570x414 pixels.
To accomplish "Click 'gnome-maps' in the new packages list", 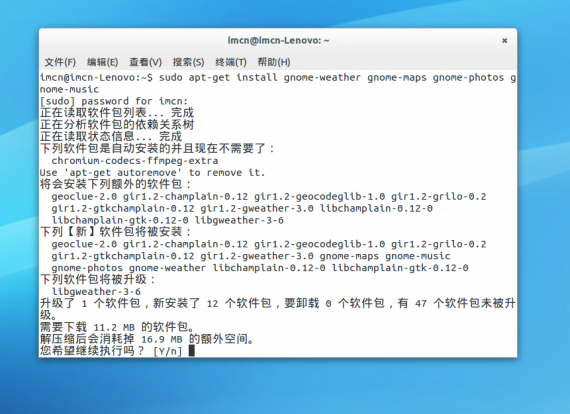I will (349, 256).
